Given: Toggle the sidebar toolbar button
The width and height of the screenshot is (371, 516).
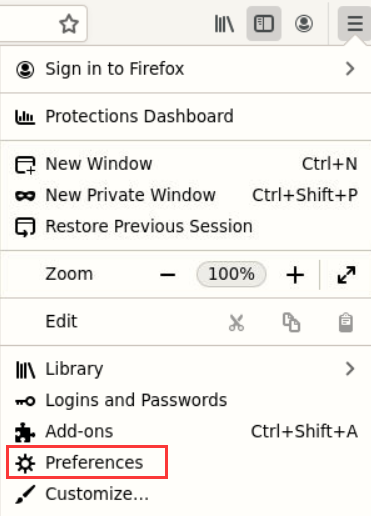Looking at the screenshot, I should [264, 24].
